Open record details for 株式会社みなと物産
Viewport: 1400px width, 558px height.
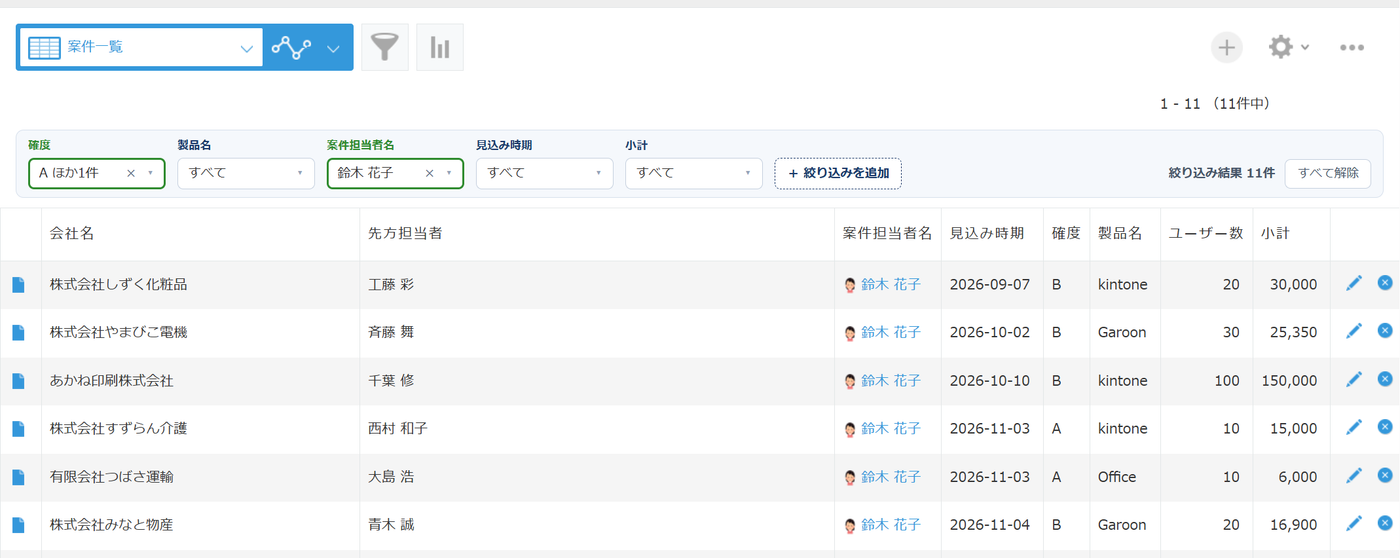[x=18, y=525]
